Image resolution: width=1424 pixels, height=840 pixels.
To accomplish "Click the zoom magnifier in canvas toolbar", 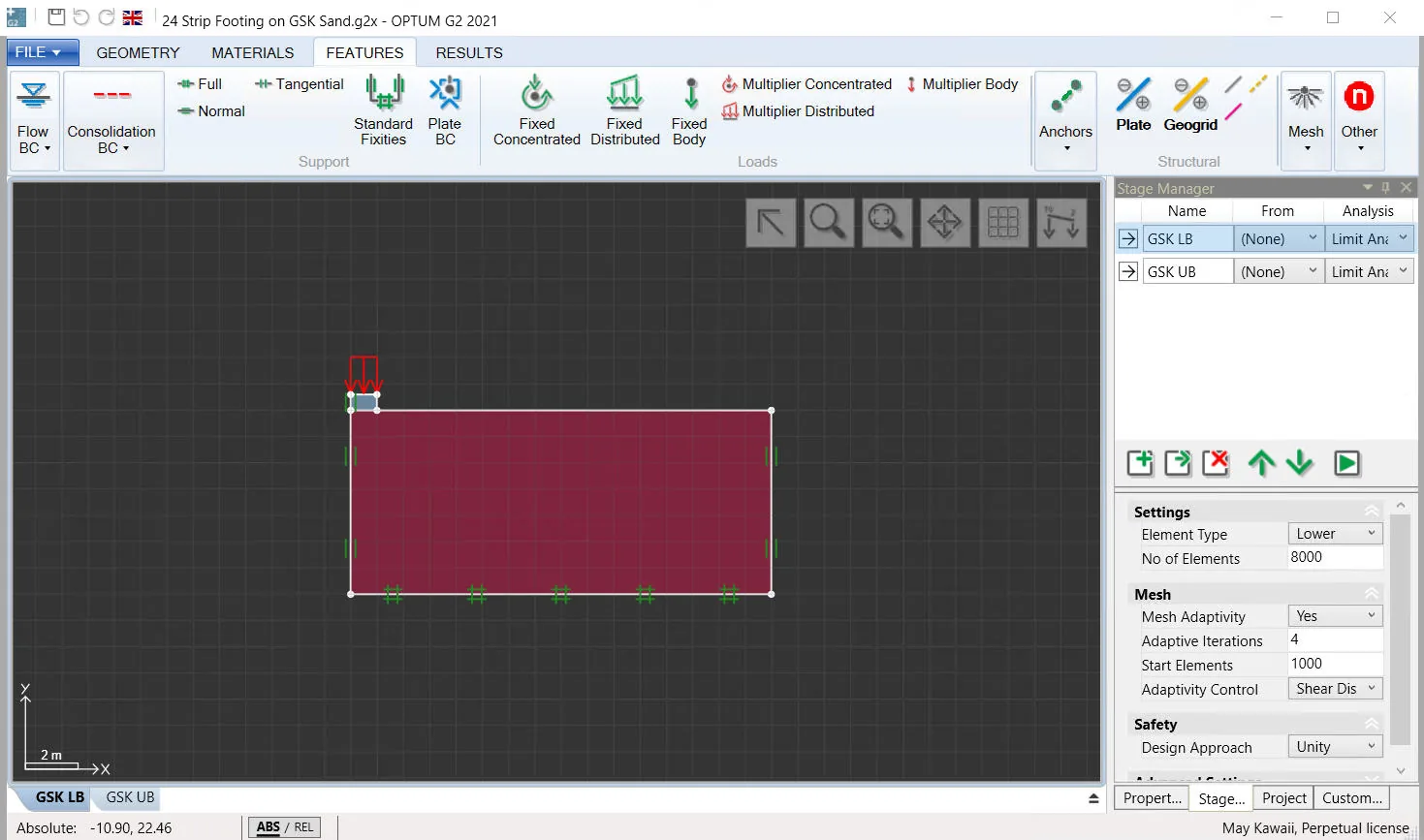I will (x=828, y=222).
